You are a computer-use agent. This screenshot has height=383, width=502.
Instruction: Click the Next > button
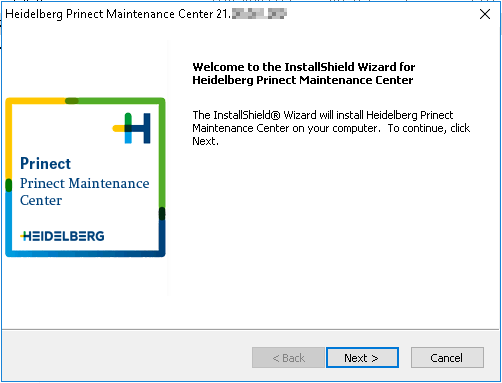point(362,358)
